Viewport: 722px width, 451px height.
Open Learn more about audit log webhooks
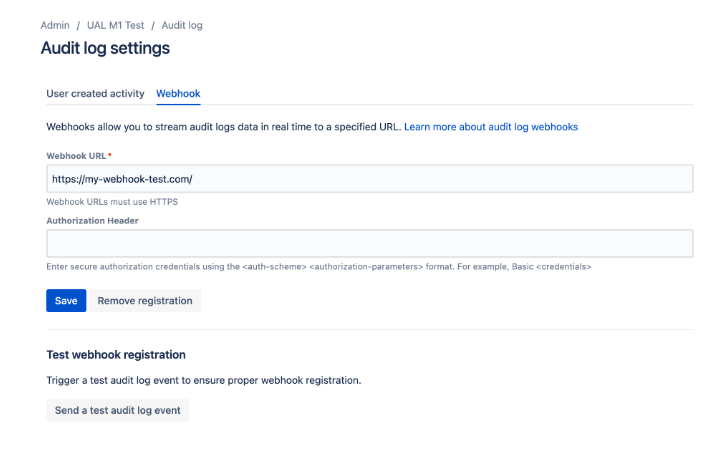click(491, 127)
